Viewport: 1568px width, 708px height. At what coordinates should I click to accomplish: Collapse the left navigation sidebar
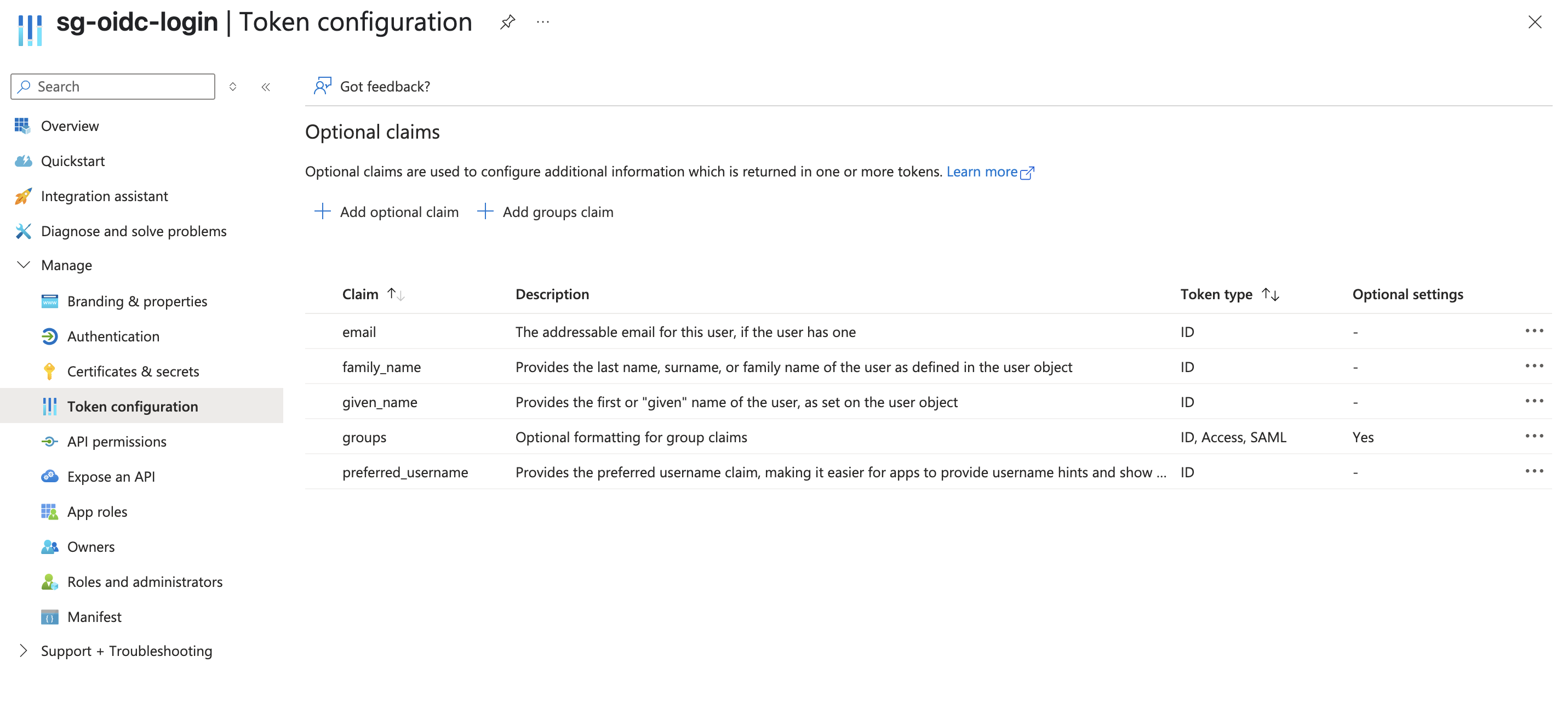tap(266, 87)
